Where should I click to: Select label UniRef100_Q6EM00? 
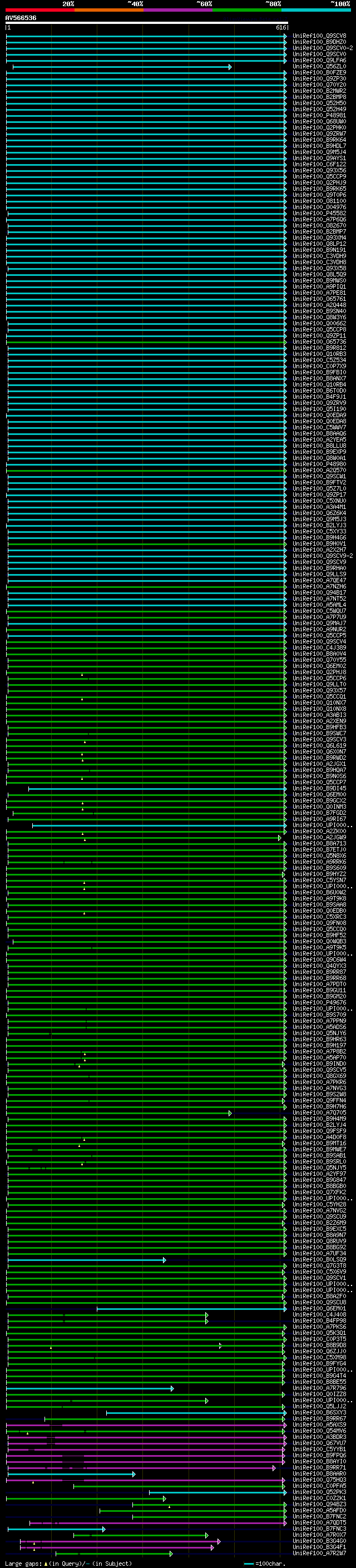click(x=319, y=794)
